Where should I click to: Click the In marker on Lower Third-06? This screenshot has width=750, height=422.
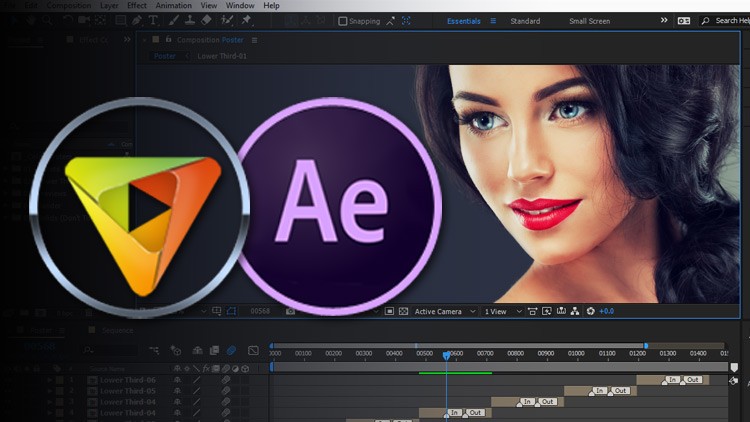[x=673, y=379]
